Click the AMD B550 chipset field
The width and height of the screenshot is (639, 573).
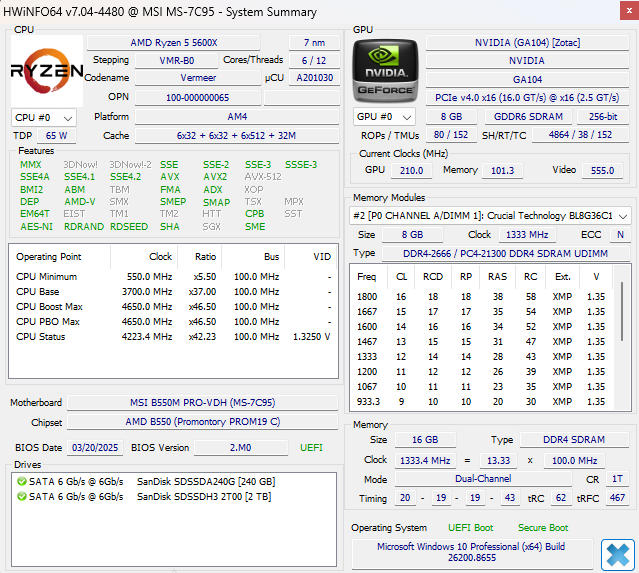point(203,422)
